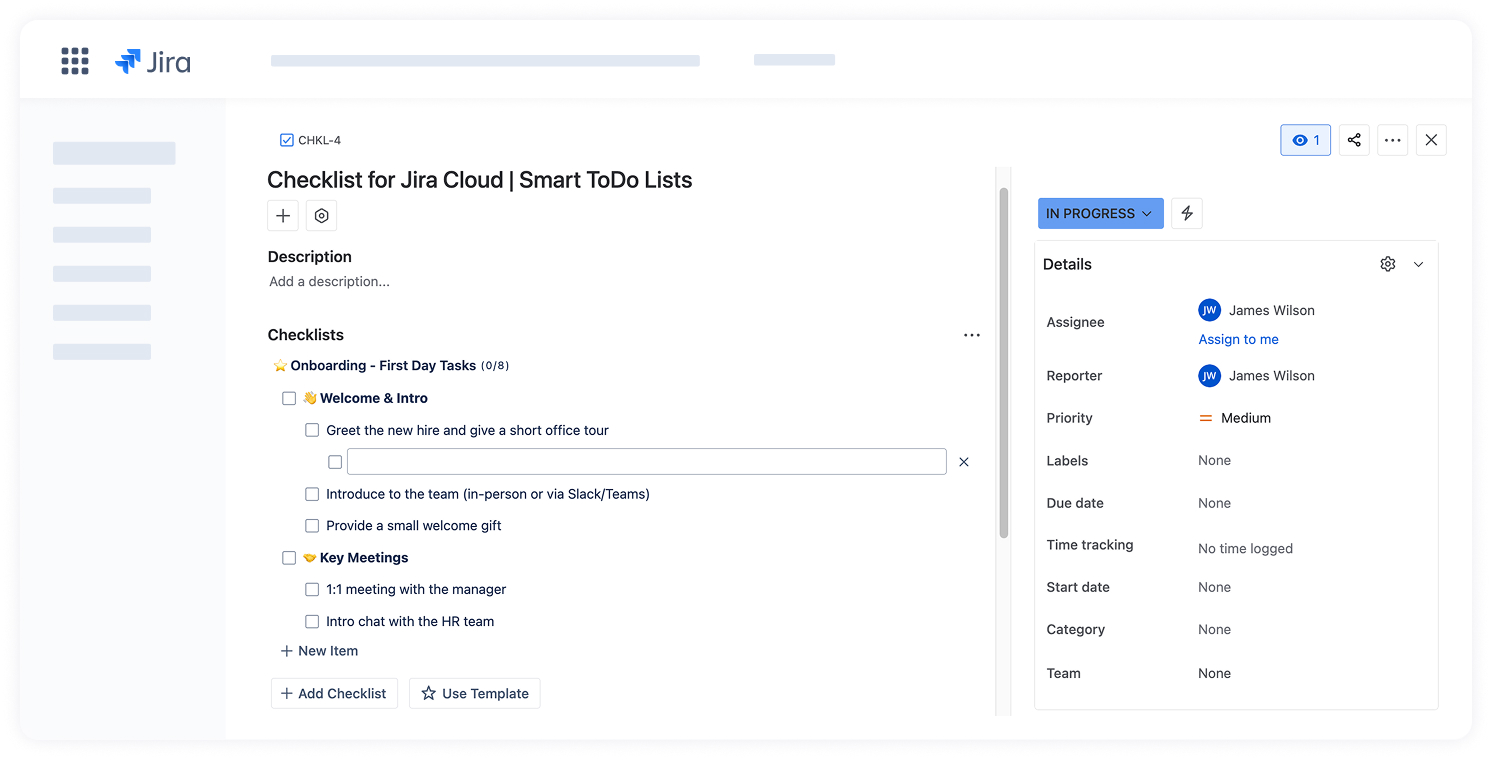Click Add a description placeholder
Image resolution: width=1492 pixels, height=760 pixels.
(329, 281)
